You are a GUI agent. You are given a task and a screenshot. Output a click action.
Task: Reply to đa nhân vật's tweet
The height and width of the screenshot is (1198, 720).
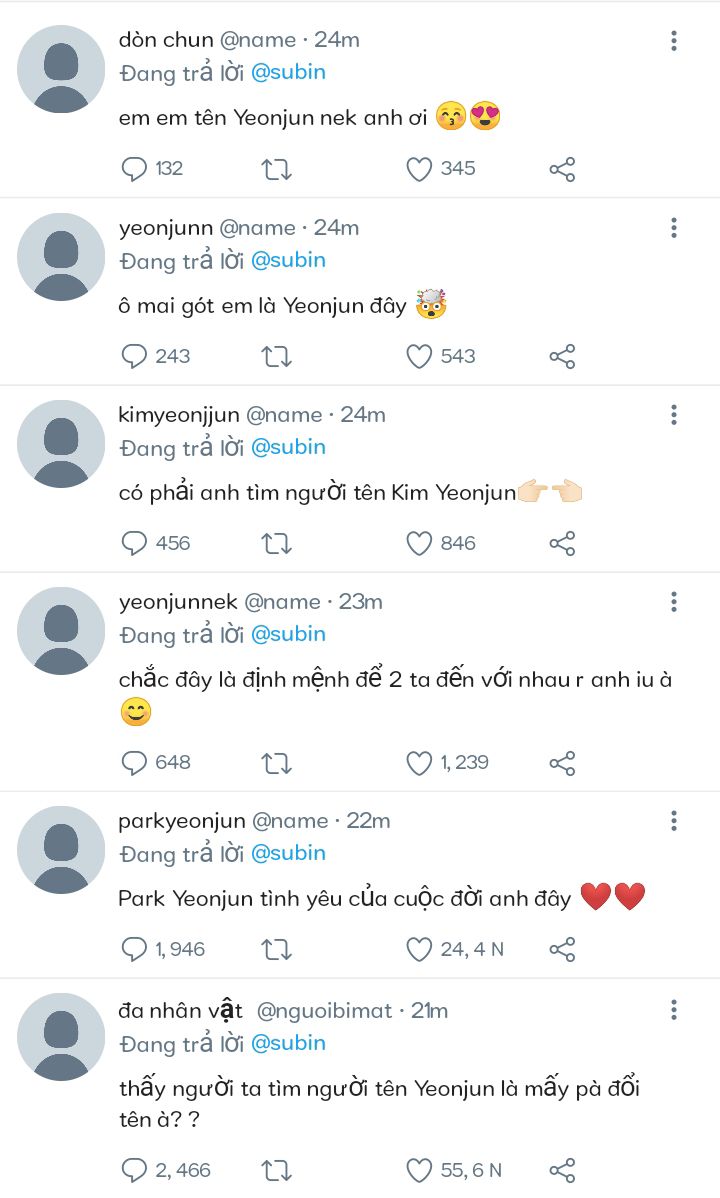[x=134, y=1170]
